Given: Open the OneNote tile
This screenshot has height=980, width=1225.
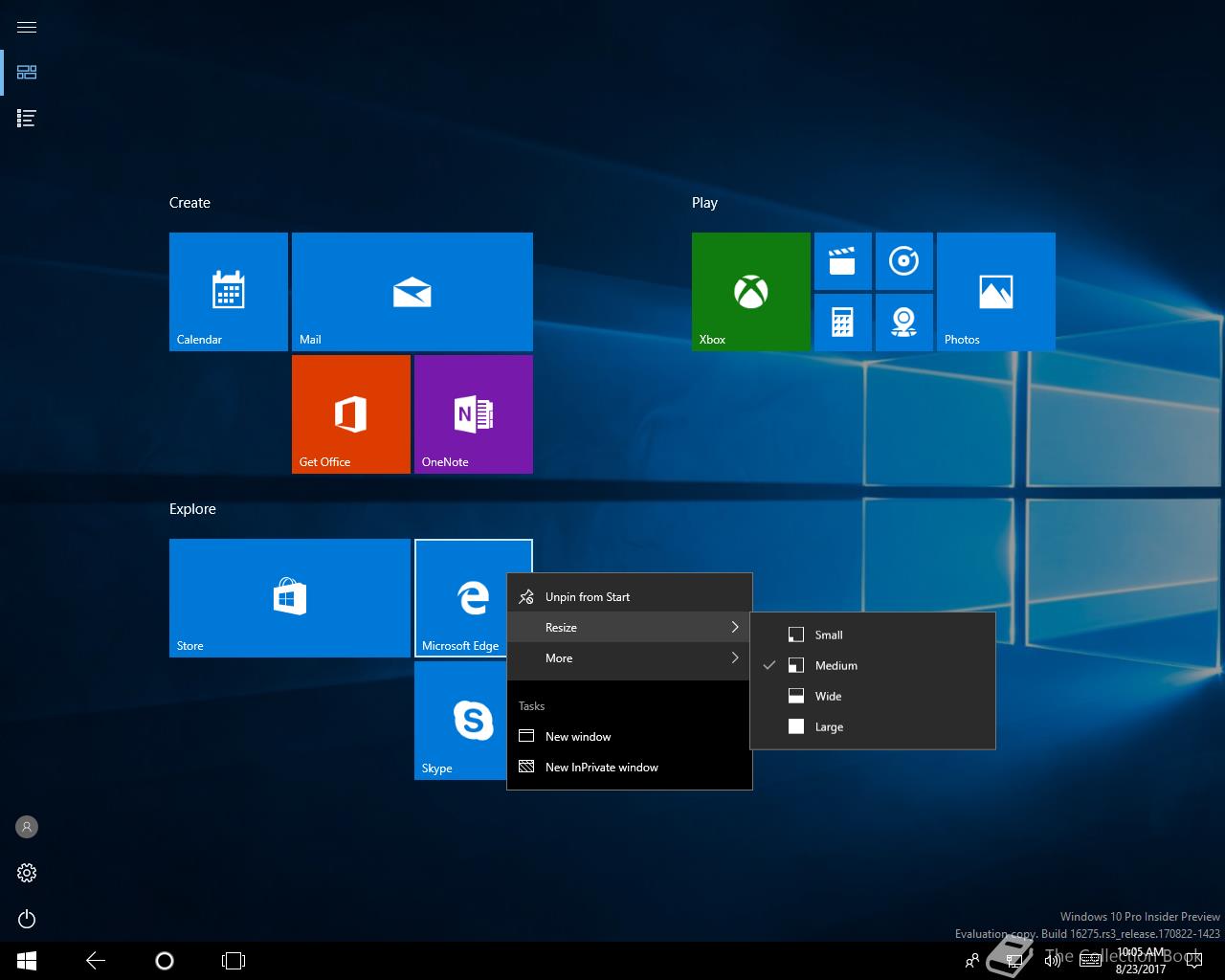Looking at the screenshot, I should (474, 414).
